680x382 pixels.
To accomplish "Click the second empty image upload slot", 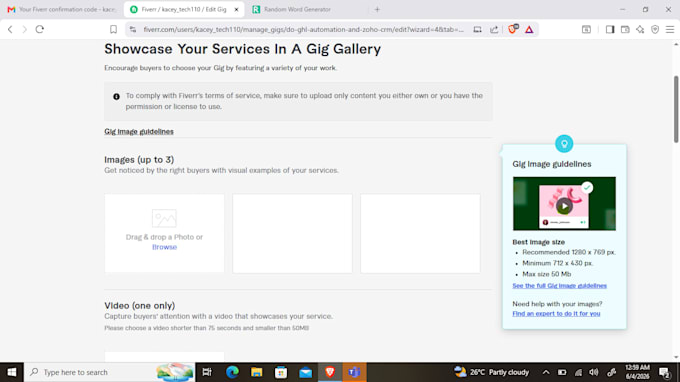I will pos(292,233).
